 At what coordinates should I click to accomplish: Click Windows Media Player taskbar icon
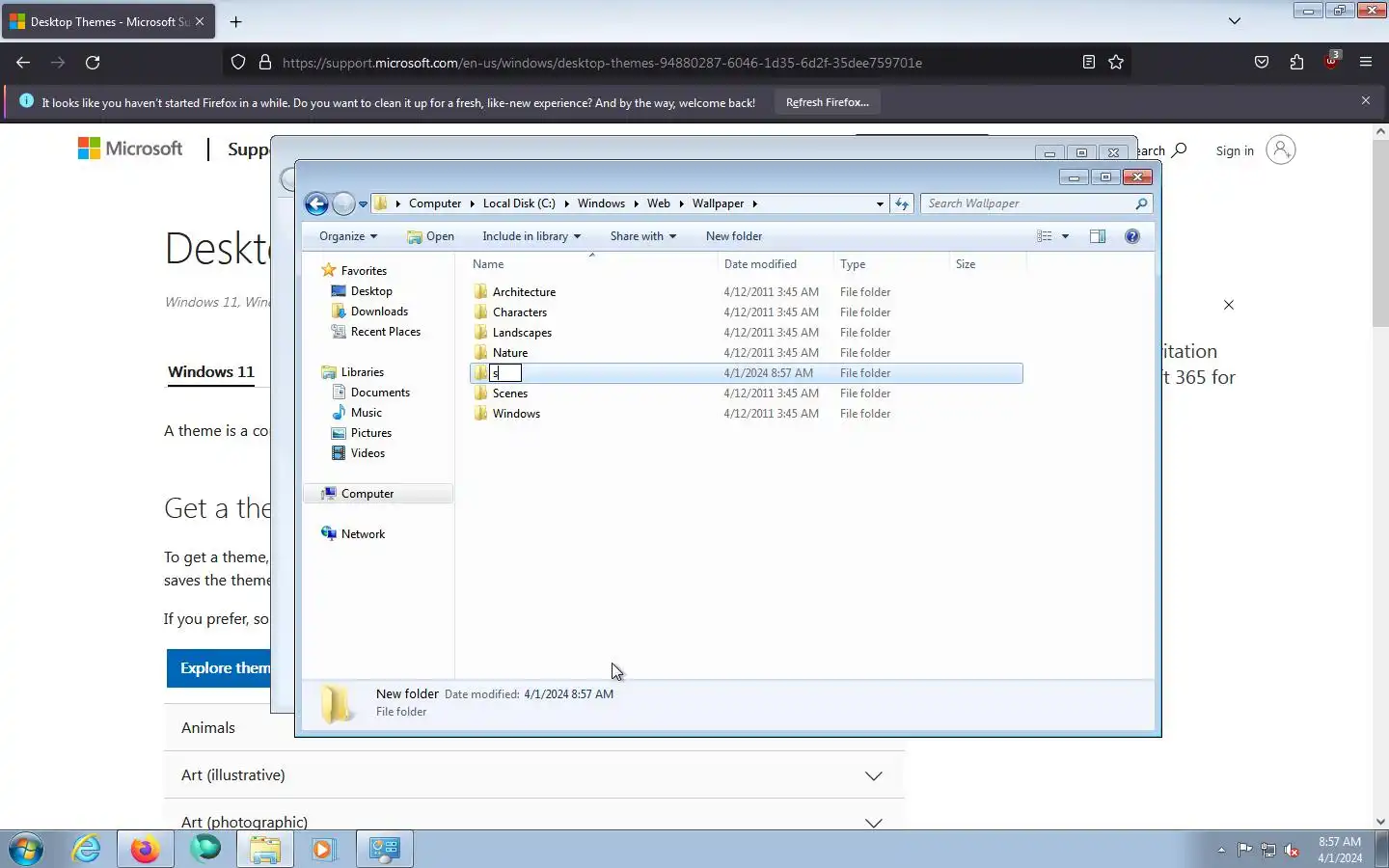(323, 849)
